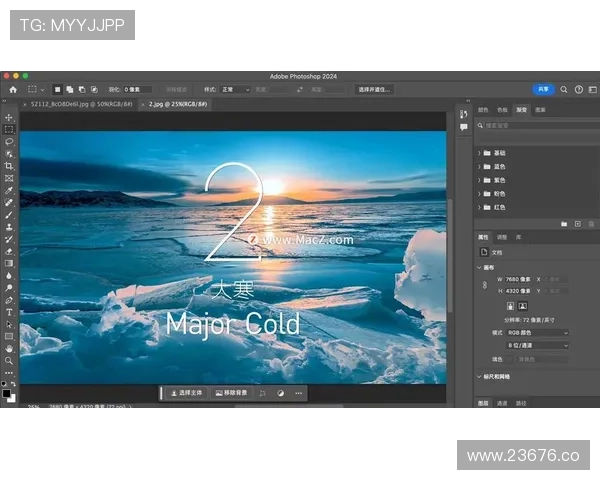Image resolution: width=600 pixels, height=480 pixels.
Task: Click the foreground color swatch
Action: 7,392
